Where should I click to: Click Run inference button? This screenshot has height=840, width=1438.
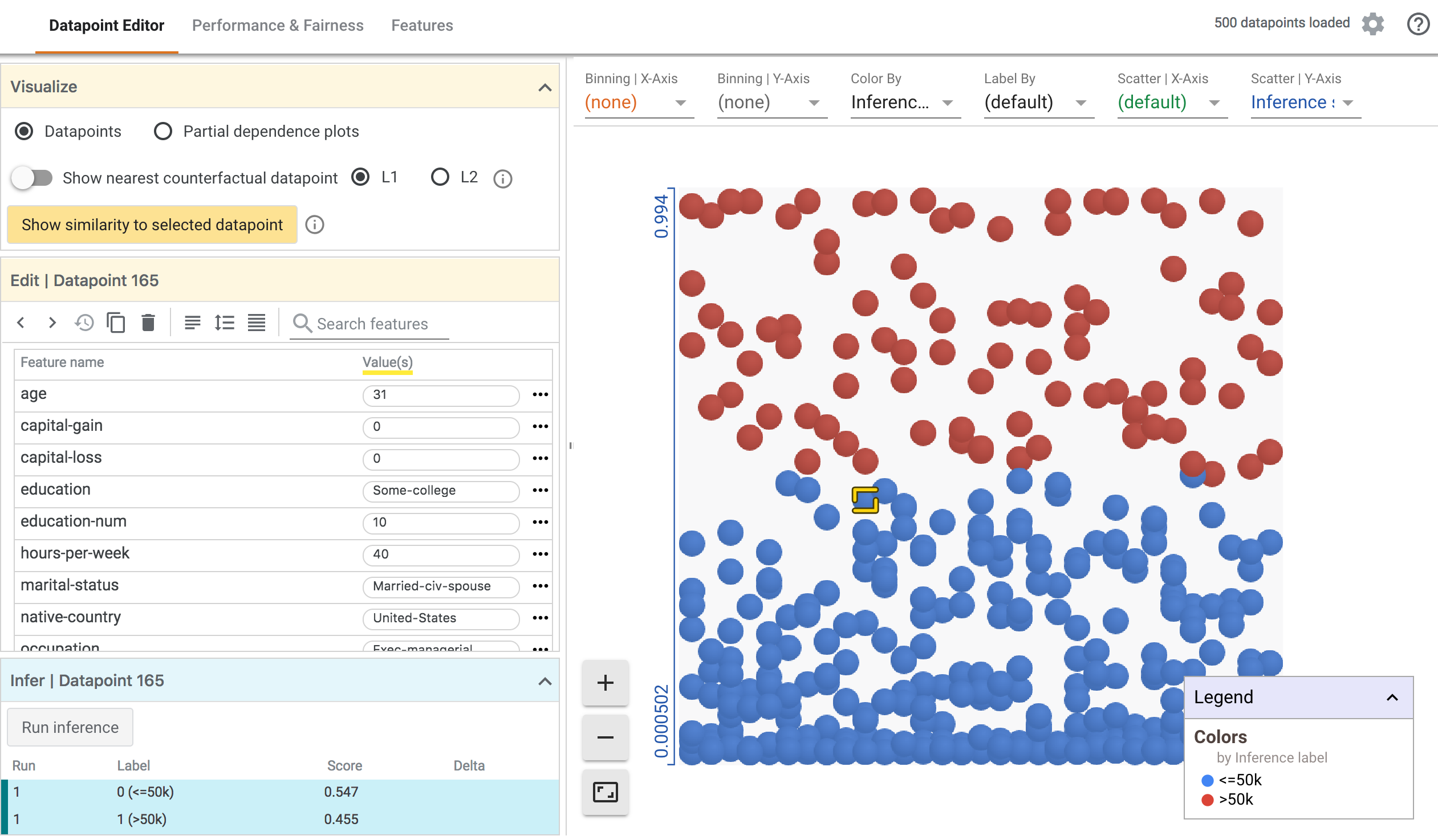click(70, 727)
